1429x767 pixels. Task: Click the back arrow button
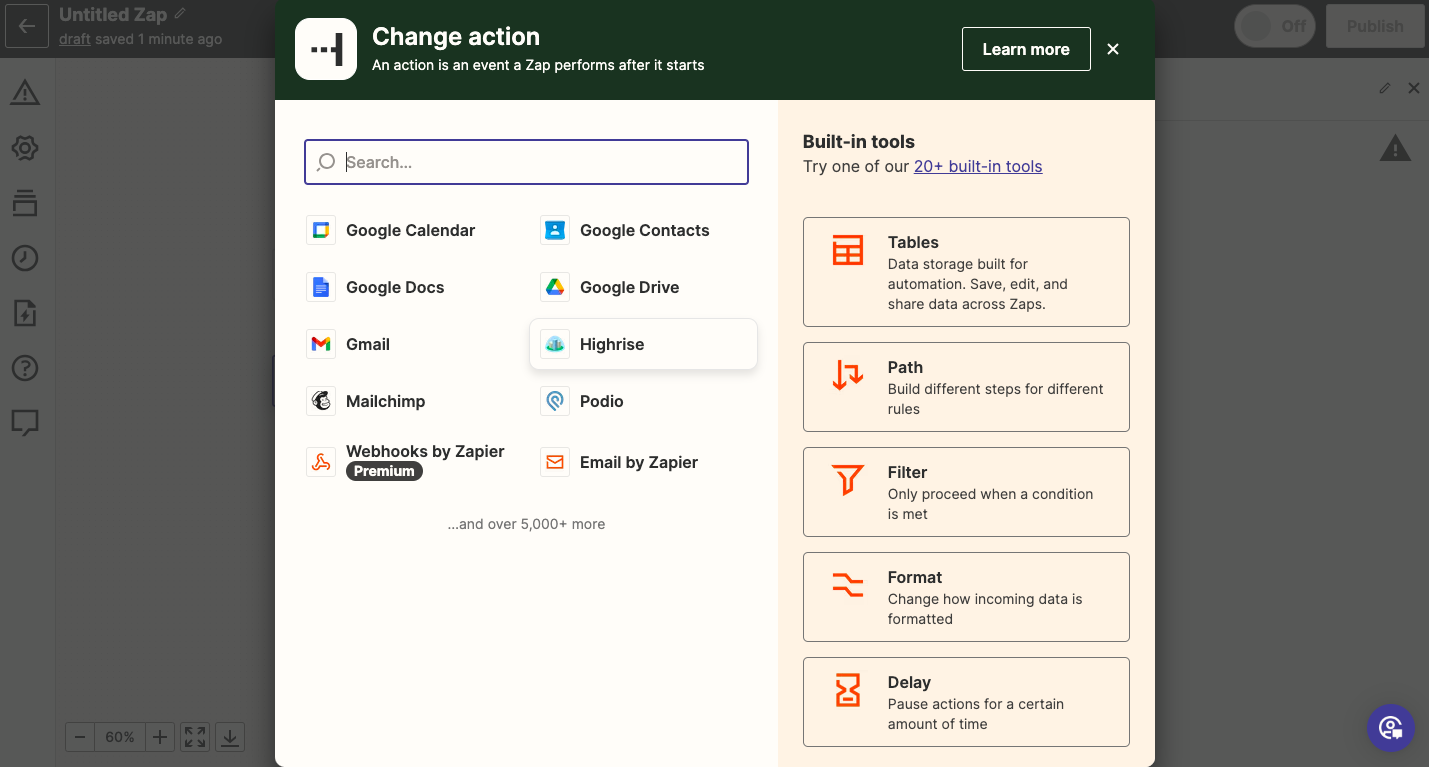(27, 26)
